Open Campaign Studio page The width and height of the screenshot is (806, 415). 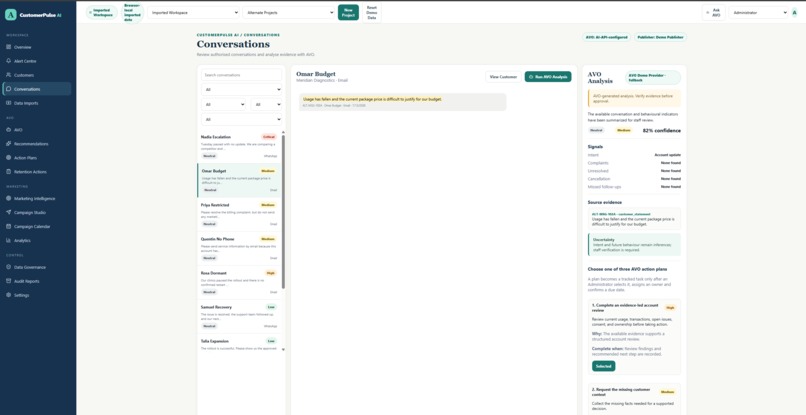click(x=35, y=212)
